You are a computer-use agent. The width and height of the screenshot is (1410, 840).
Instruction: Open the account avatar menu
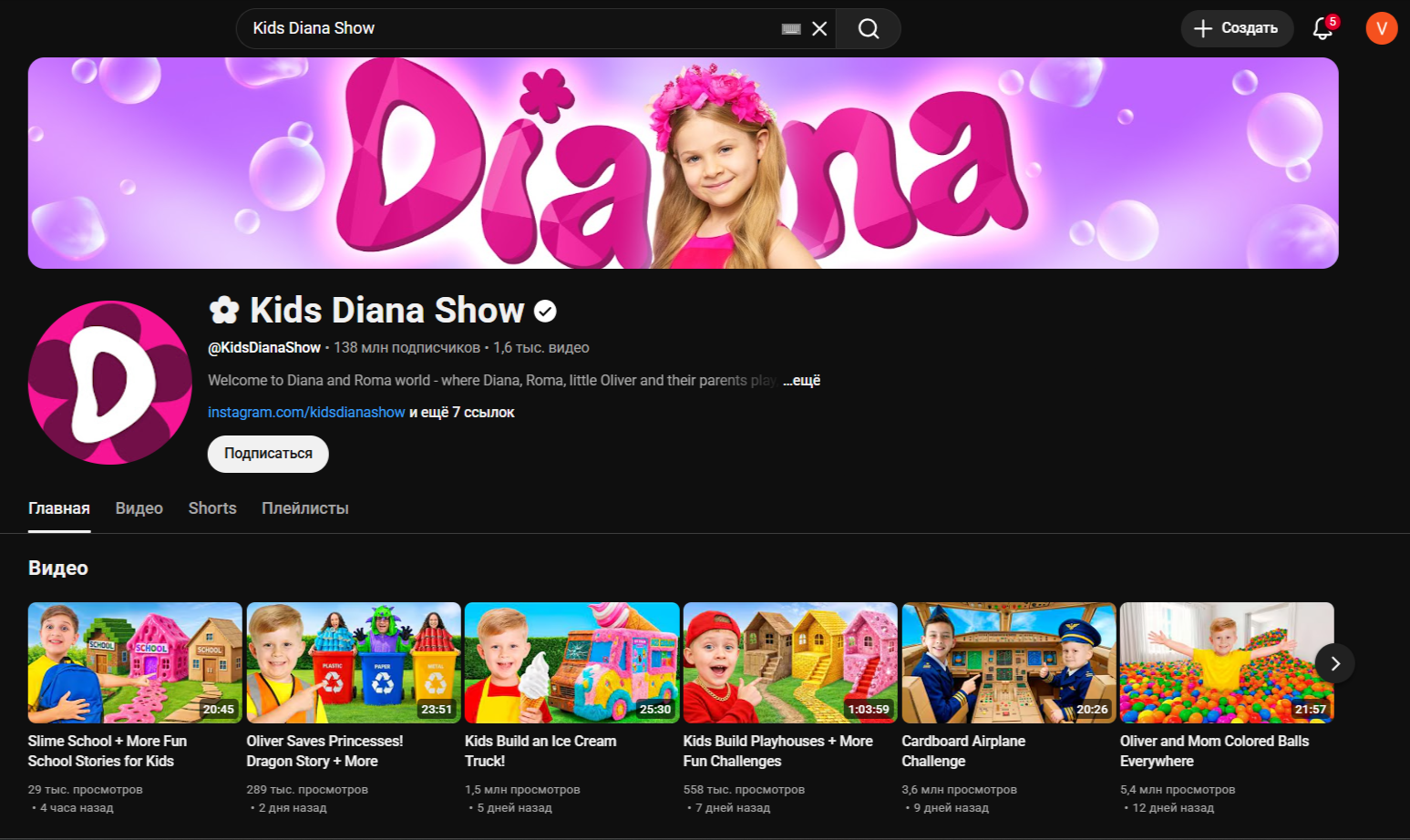pos(1381,28)
